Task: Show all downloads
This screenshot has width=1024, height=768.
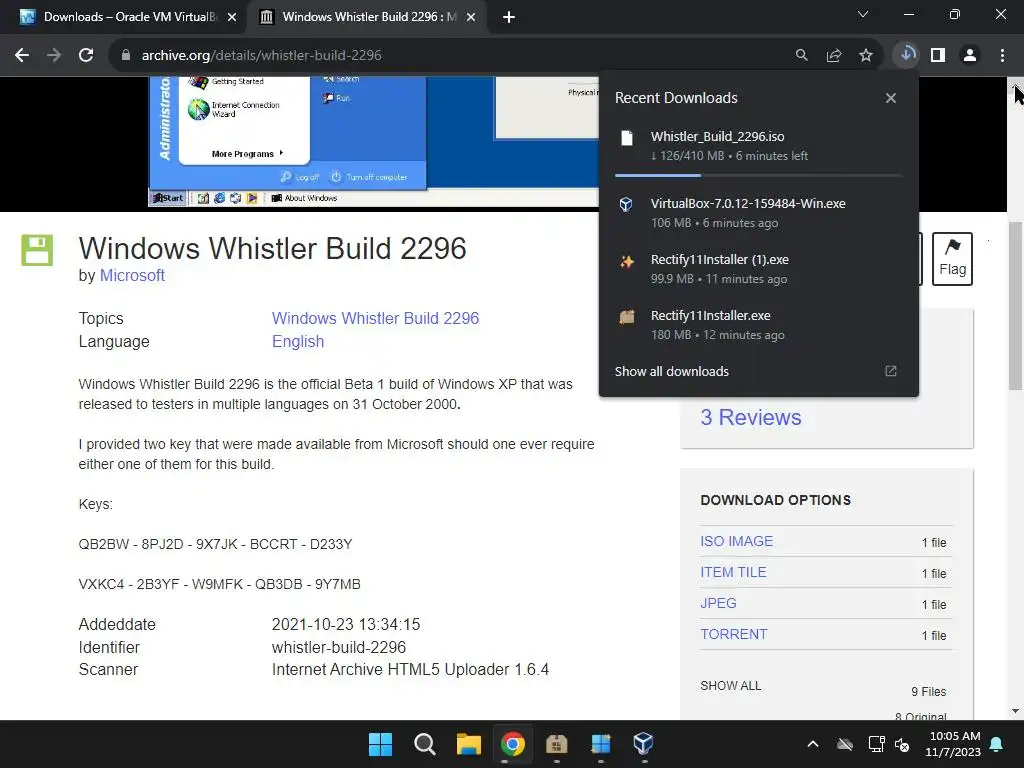Action: 672,372
